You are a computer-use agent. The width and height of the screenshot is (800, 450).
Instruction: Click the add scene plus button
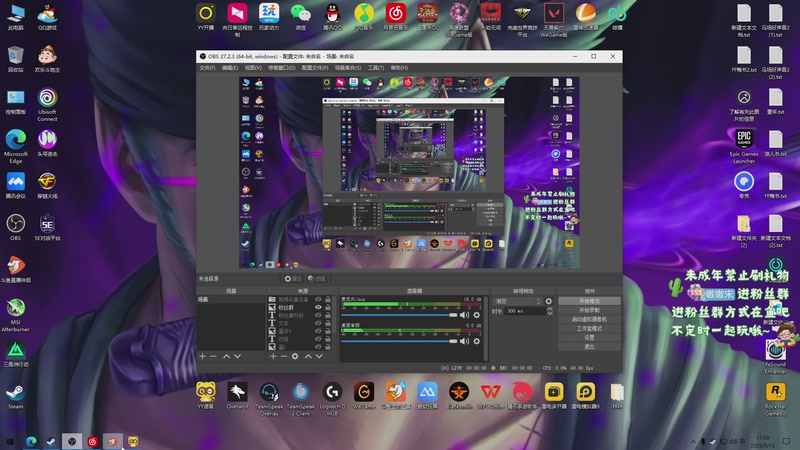[x=203, y=356]
